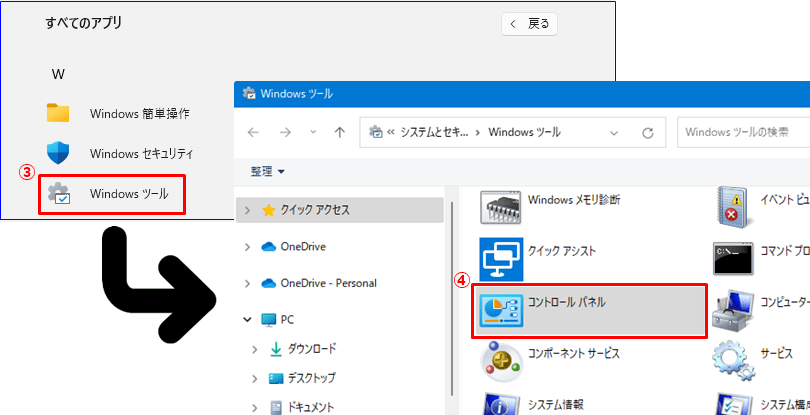The height and width of the screenshot is (415, 810).
Task: Open the 整理 menu
Action: click(x=268, y=172)
